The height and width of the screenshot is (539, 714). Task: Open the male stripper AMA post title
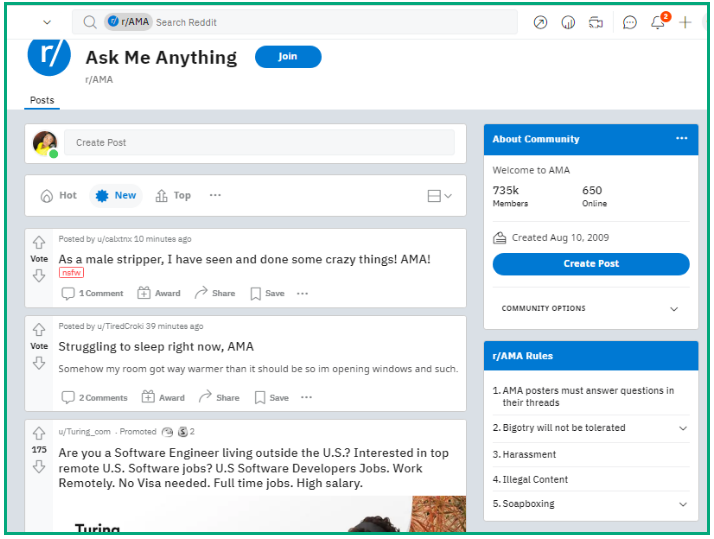(x=245, y=259)
